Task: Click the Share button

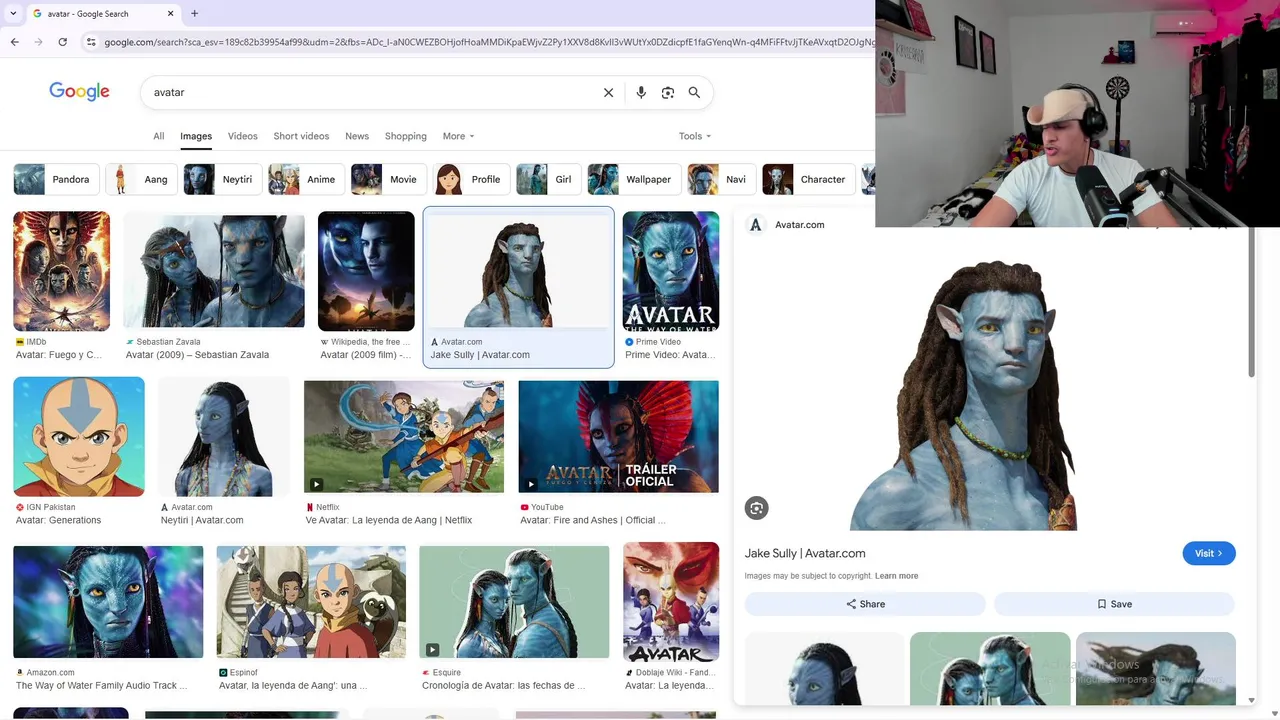Action: click(x=865, y=604)
